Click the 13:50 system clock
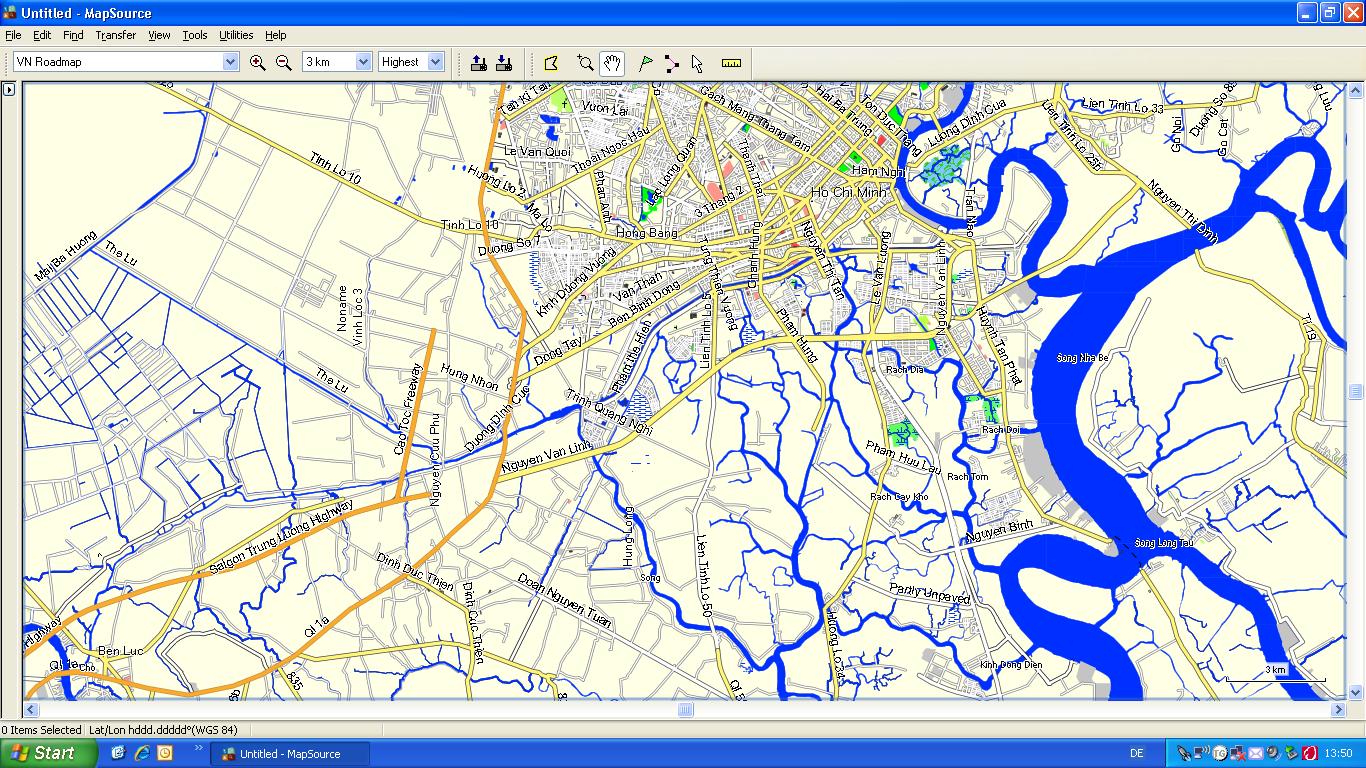The width and height of the screenshot is (1366, 768). [x=1338, y=753]
